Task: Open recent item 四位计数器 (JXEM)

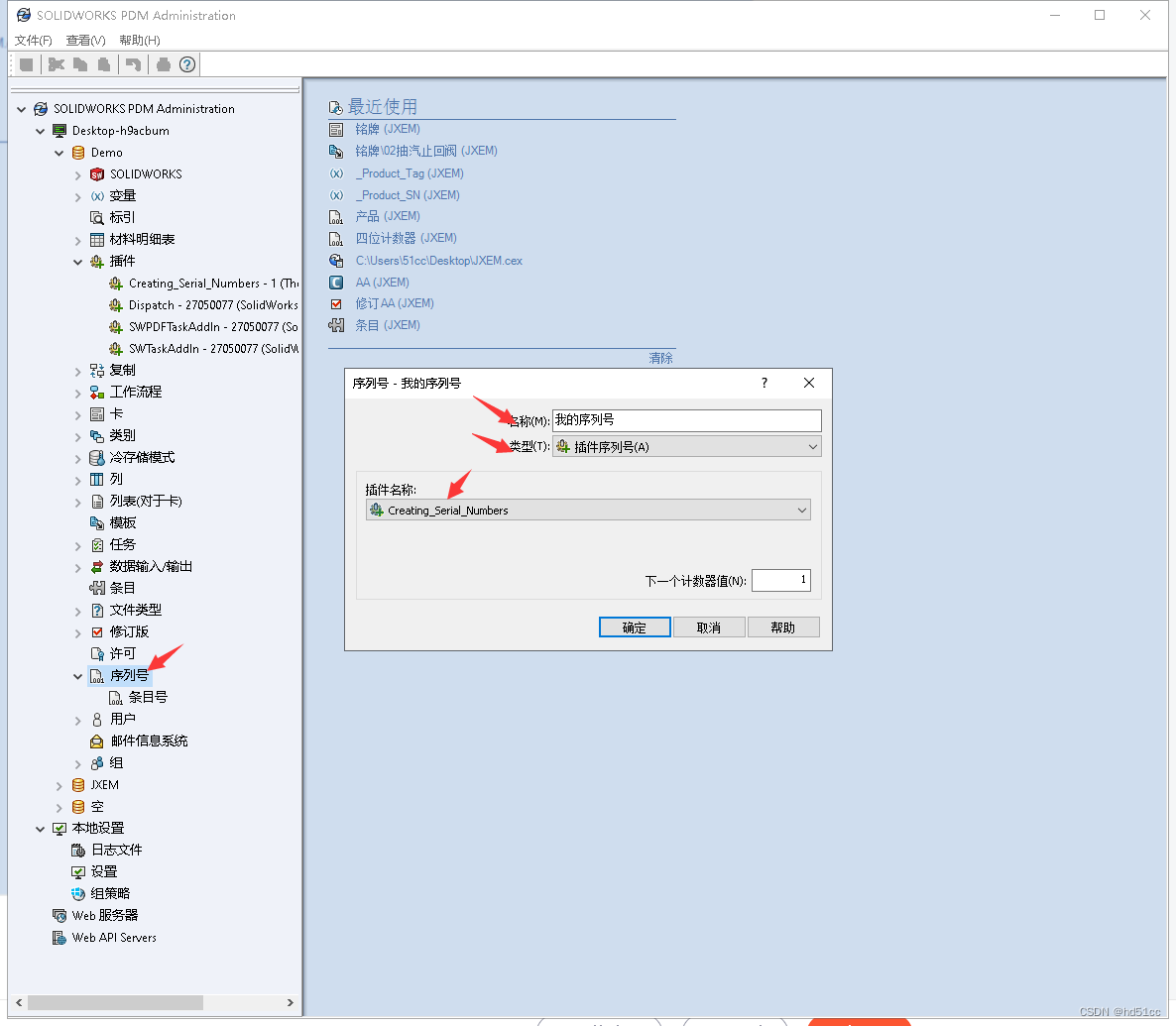Action: coord(406,238)
